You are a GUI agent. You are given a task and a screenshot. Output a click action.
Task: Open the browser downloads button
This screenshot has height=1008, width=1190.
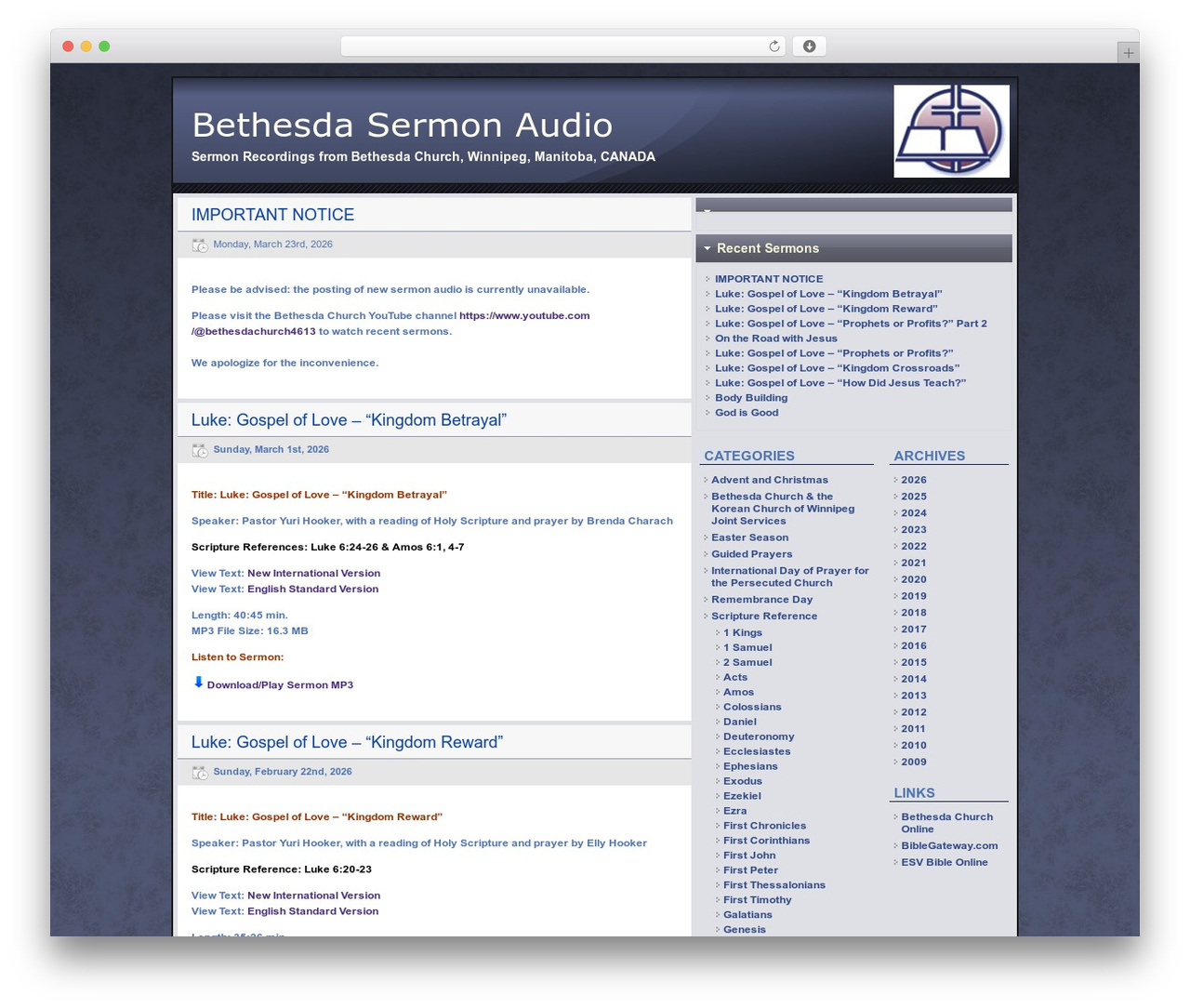(x=809, y=46)
